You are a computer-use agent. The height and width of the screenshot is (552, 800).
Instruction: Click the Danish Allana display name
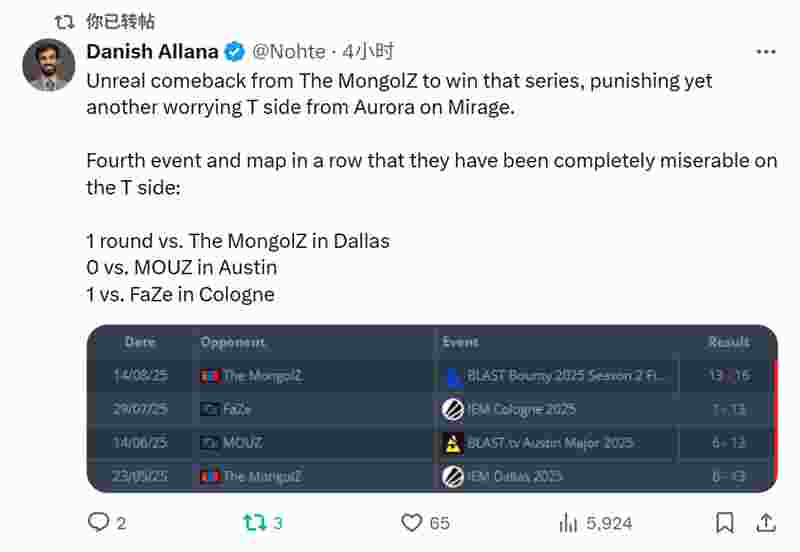click(x=153, y=52)
